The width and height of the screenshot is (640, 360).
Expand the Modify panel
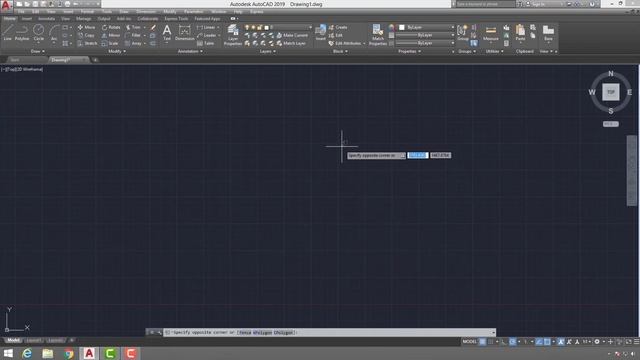[x=117, y=51]
